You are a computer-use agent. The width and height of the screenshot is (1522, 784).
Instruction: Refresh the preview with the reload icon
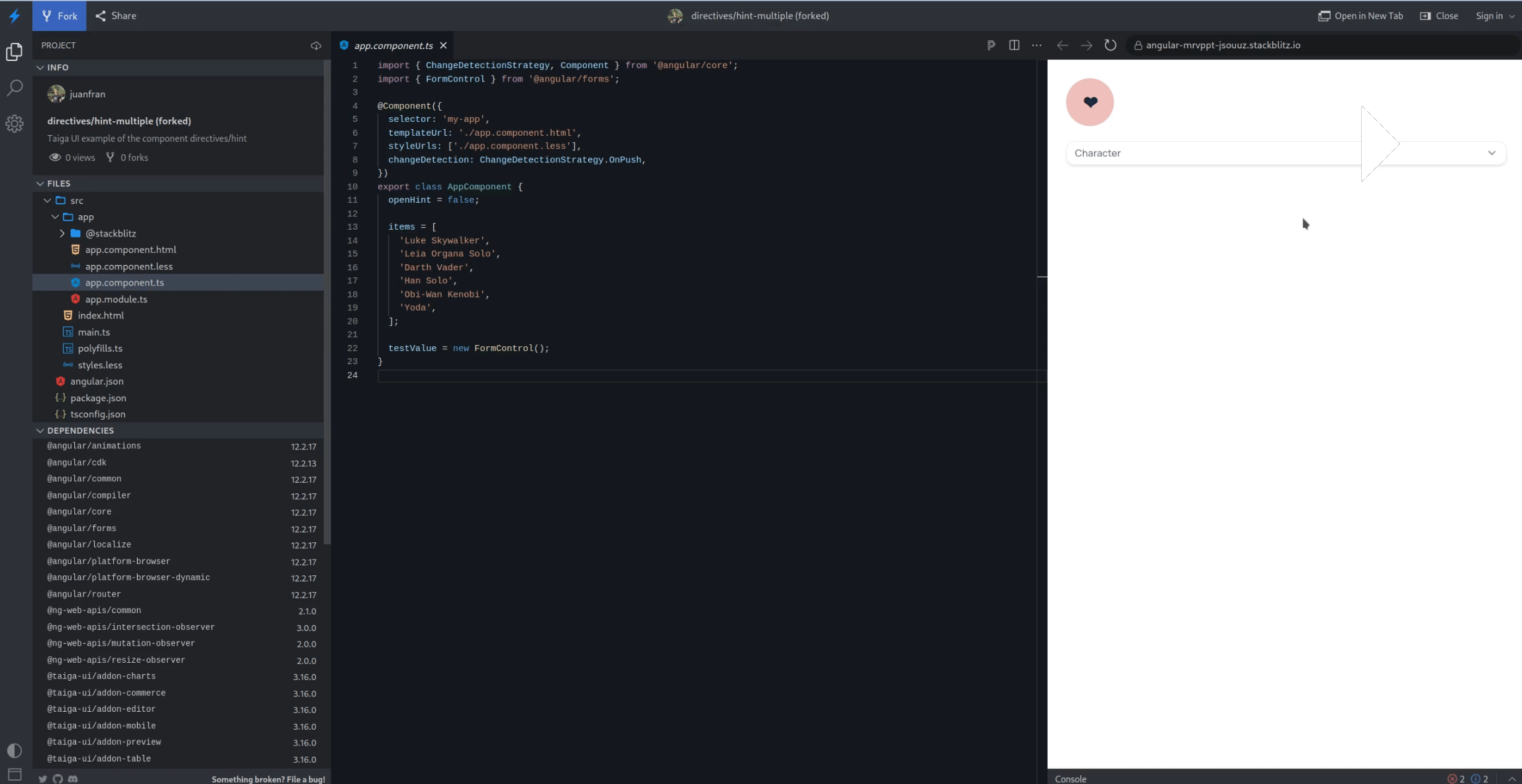pos(1110,45)
